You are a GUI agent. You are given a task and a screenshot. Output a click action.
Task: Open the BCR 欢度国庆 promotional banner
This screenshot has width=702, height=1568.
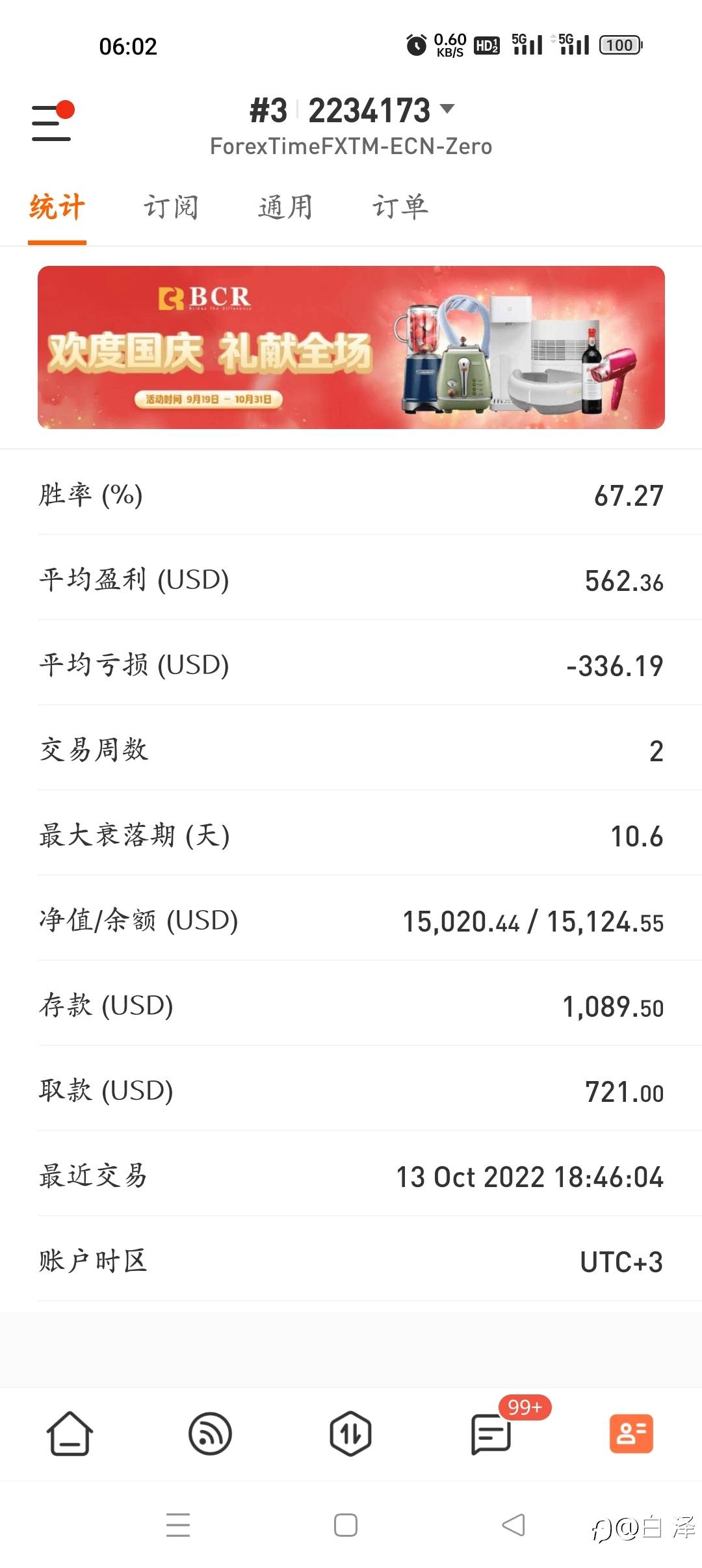[351, 347]
